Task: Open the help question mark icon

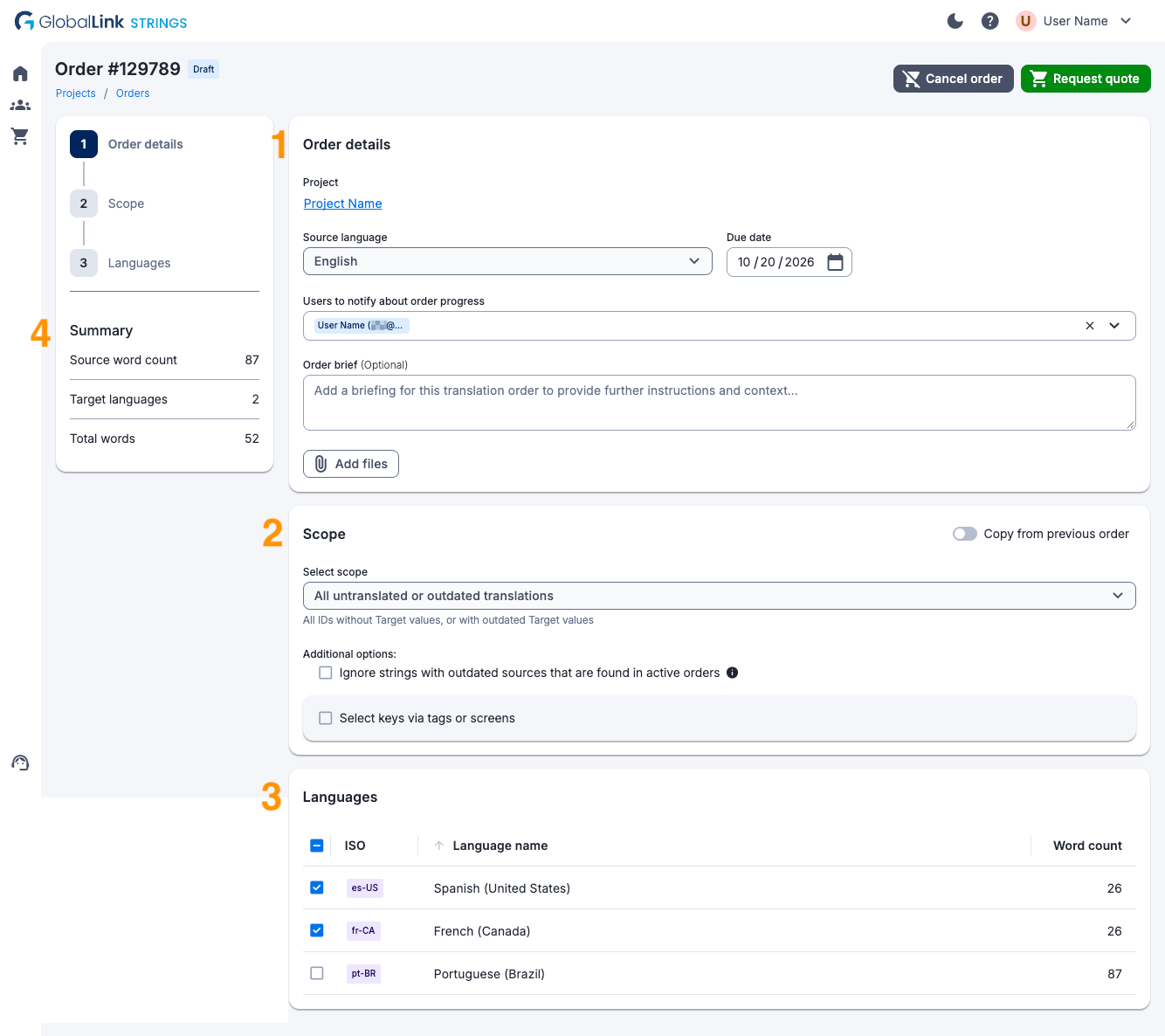Action: pyautogui.click(x=989, y=21)
